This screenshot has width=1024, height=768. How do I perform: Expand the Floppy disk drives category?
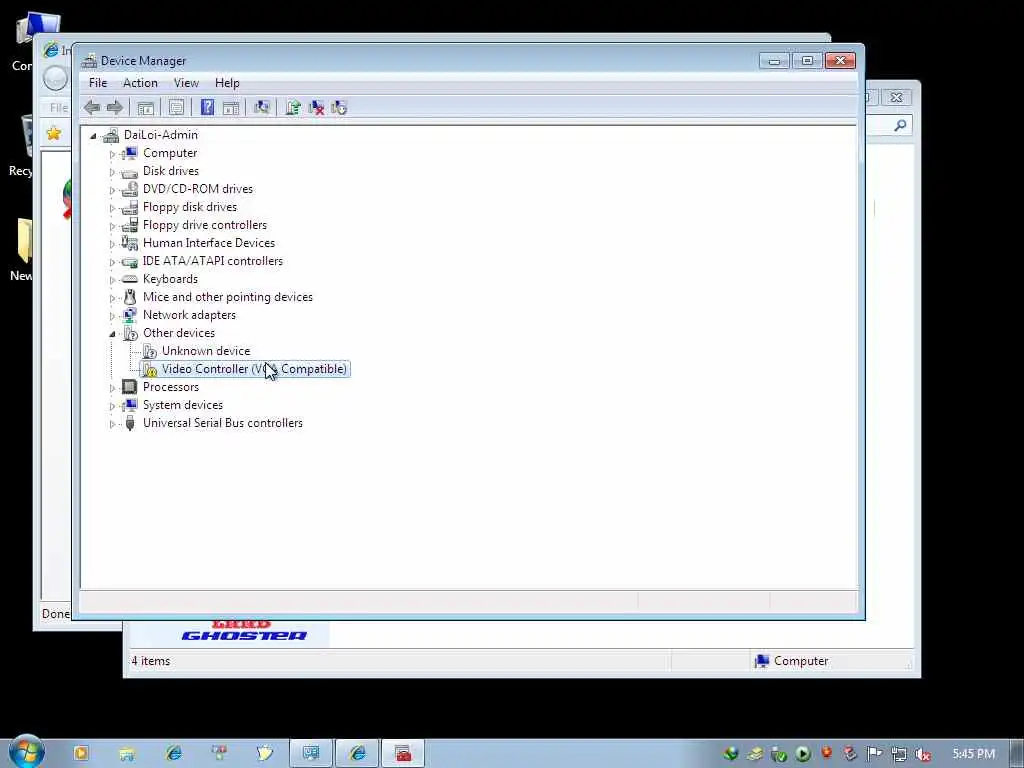click(112, 208)
